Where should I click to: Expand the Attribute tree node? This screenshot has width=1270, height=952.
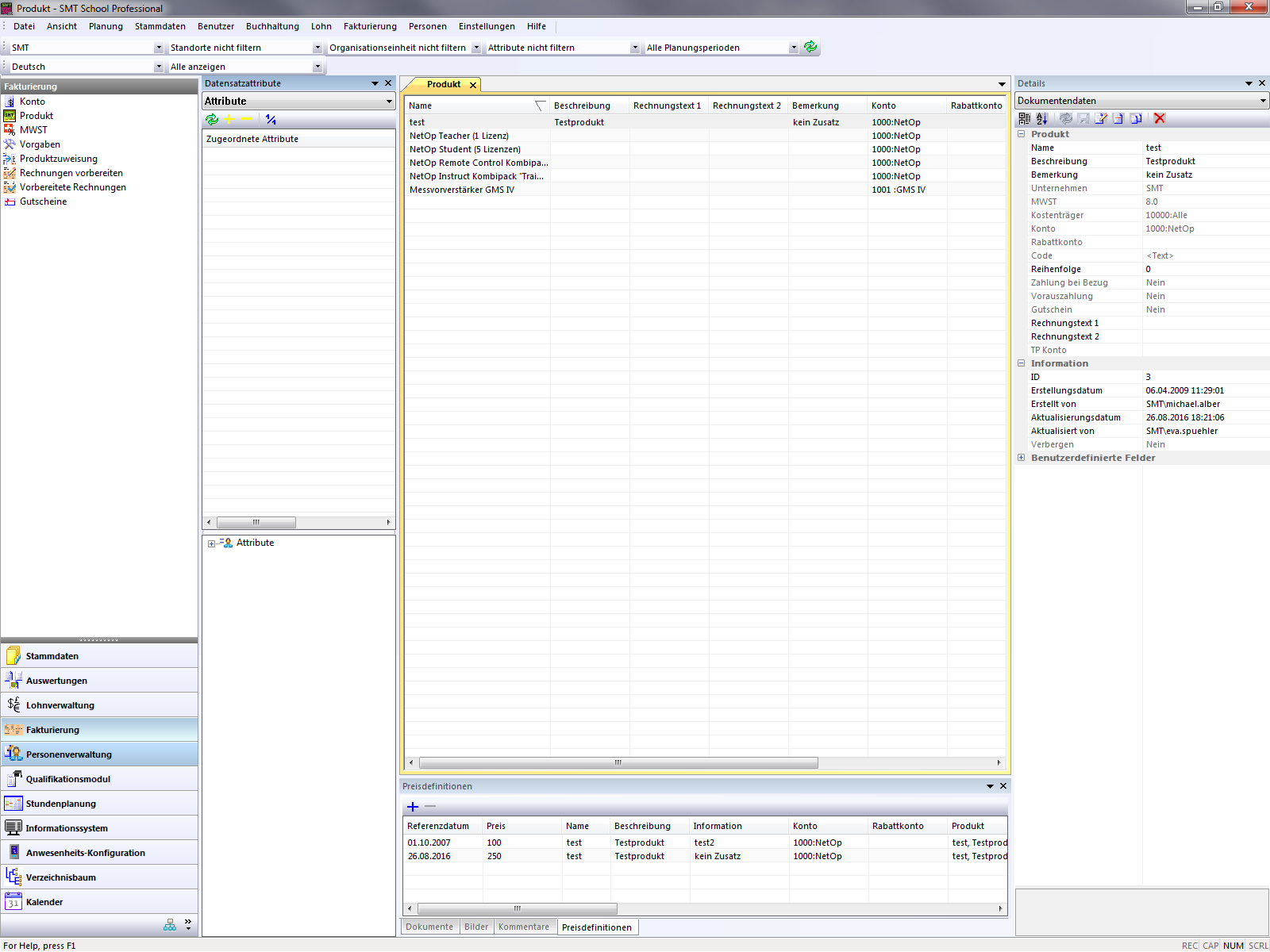[x=211, y=543]
